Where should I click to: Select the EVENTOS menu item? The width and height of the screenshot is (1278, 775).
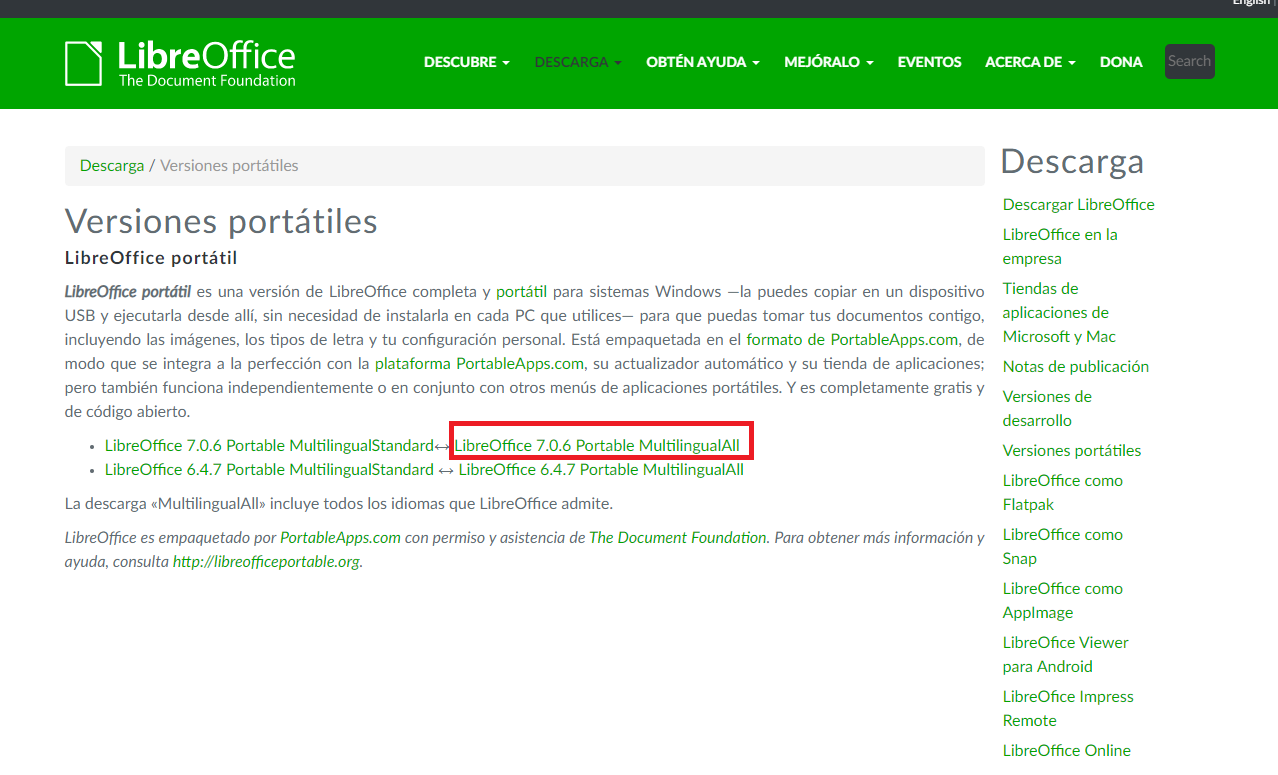[x=928, y=62]
